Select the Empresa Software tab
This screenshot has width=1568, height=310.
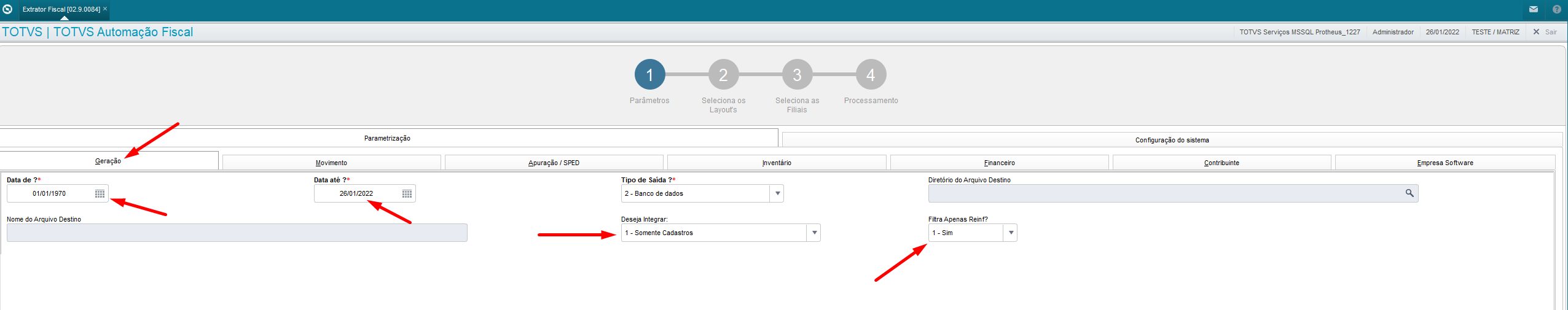(1445, 163)
